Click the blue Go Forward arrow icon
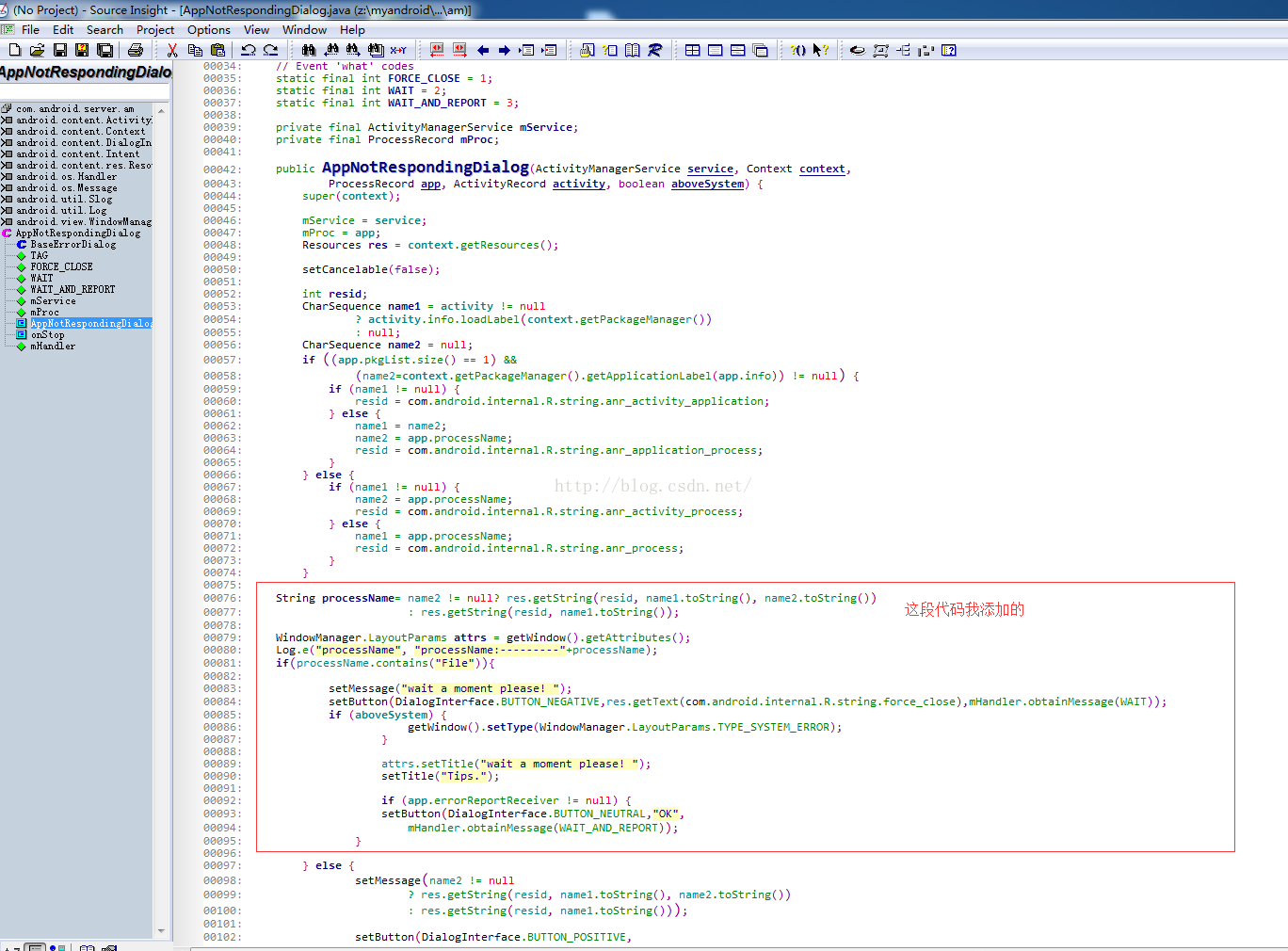The width and height of the screenshot is (1288, 951). click(505, 50)
